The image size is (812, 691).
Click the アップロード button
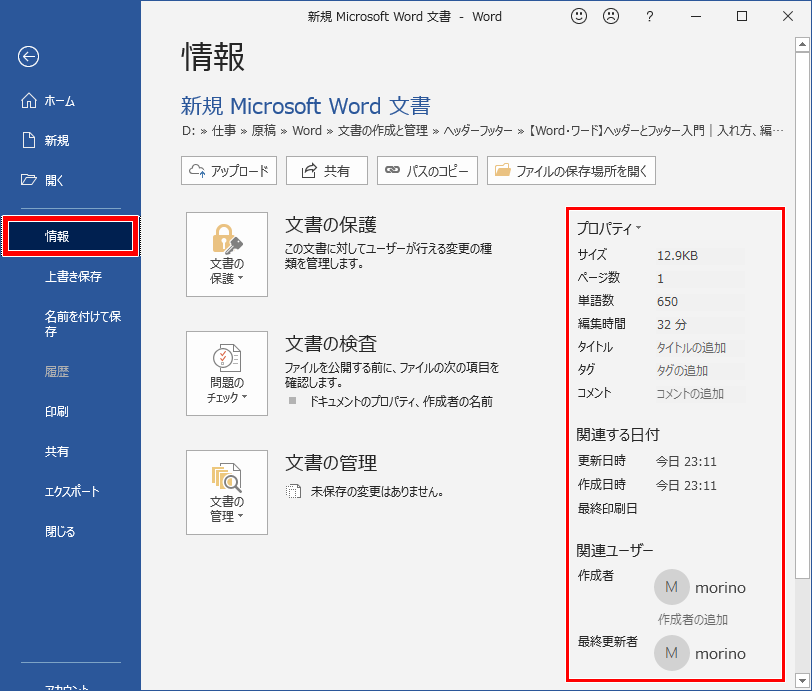[229, 170]
